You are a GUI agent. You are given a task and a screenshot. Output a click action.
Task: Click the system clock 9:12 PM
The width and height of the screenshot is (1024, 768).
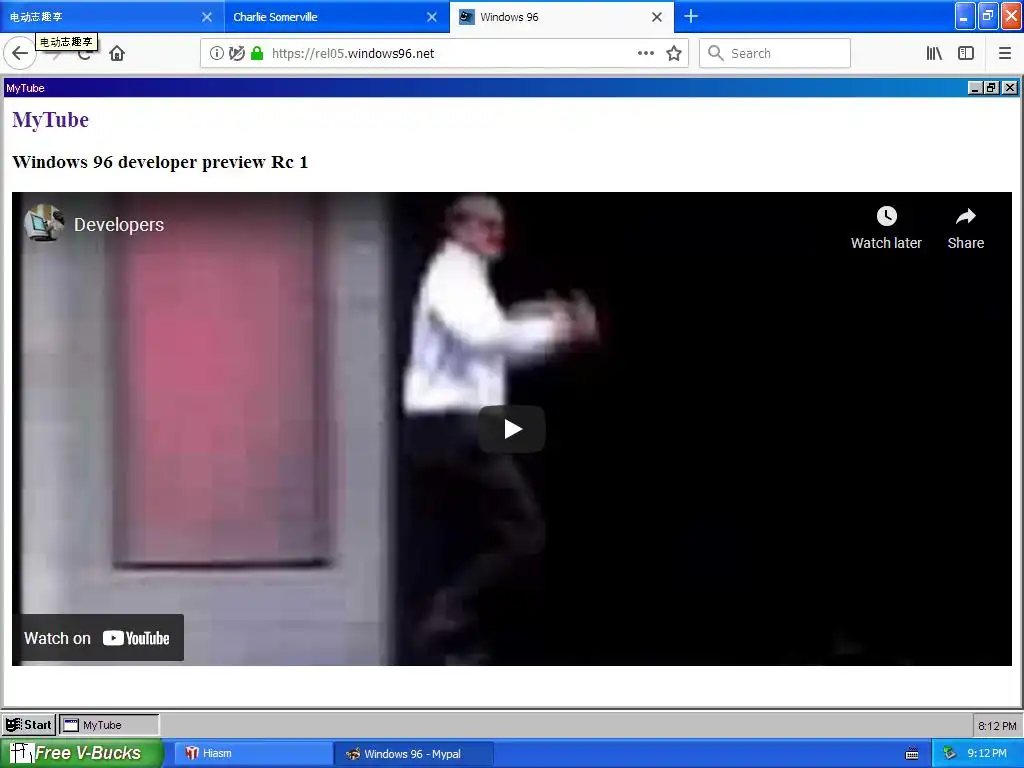987,754
